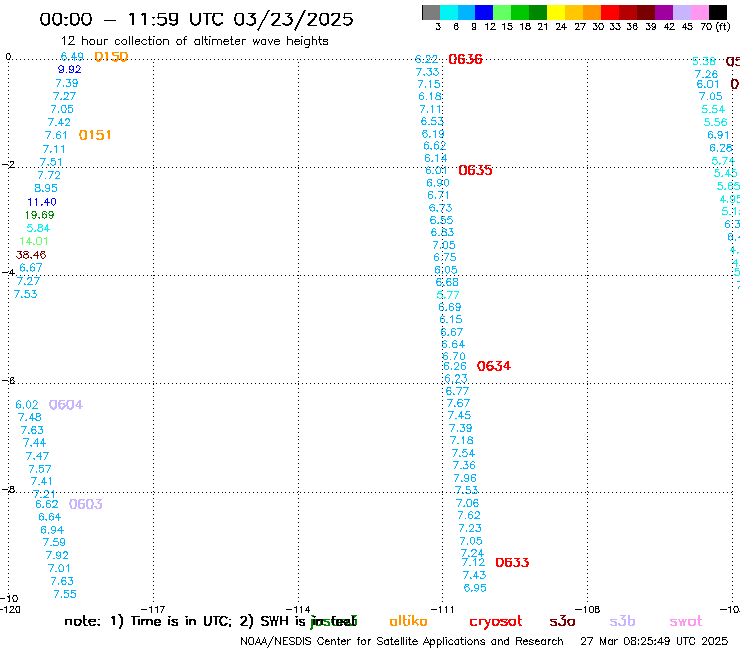Screen dimensions: 740x650
Task: Click the -117 longitude axis label
Action: pos(153,609)
